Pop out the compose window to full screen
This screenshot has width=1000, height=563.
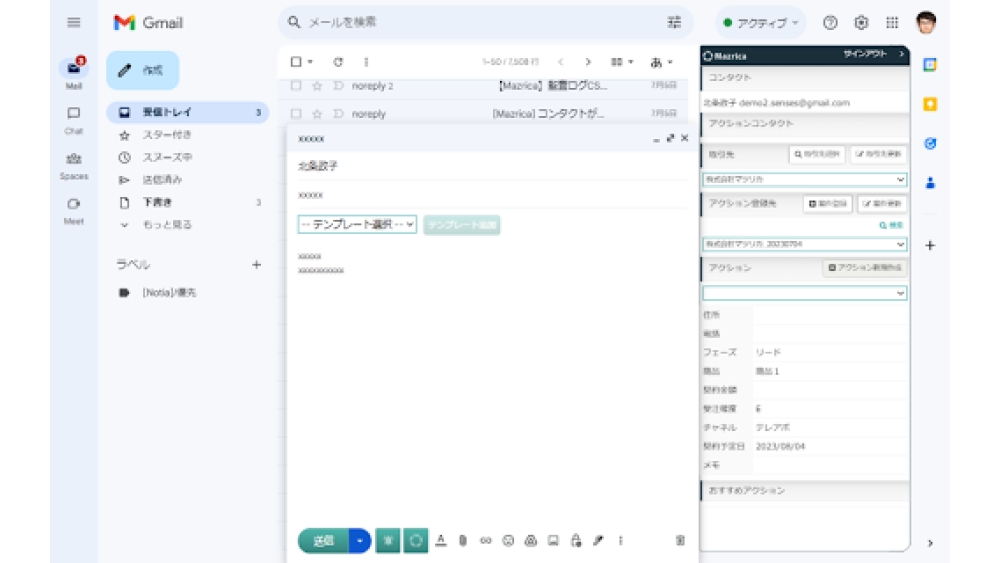pos(670,138)
